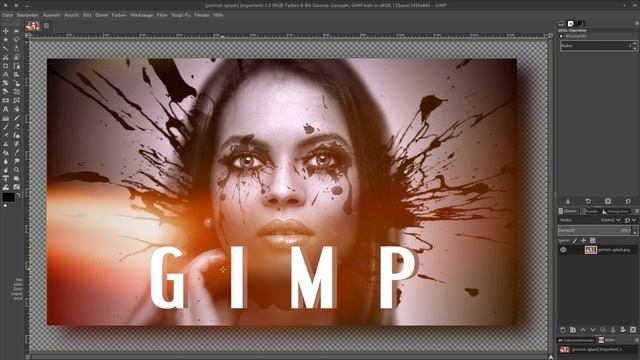Open the tool options dock configuration menu
The height and width of the screenshot is (360, 640).
click(637, 23)
